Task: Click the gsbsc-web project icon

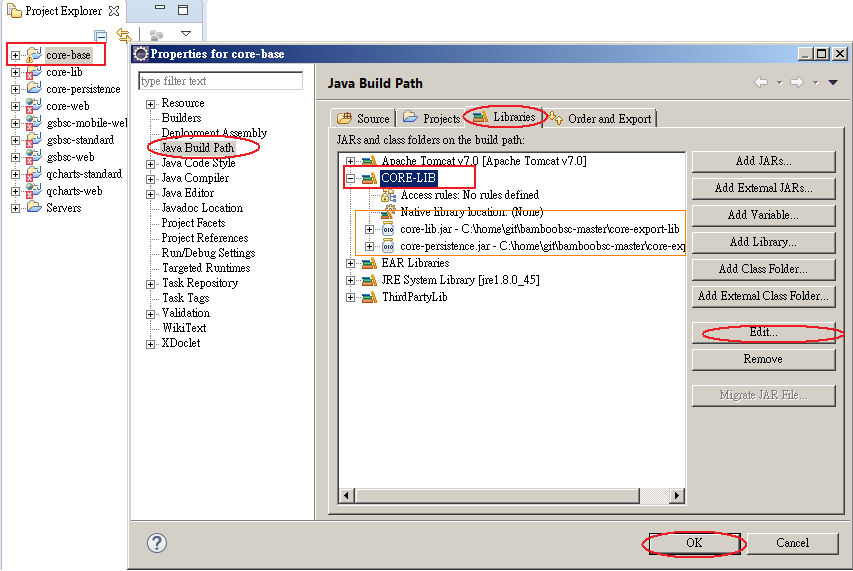Action: coord(34,157)
